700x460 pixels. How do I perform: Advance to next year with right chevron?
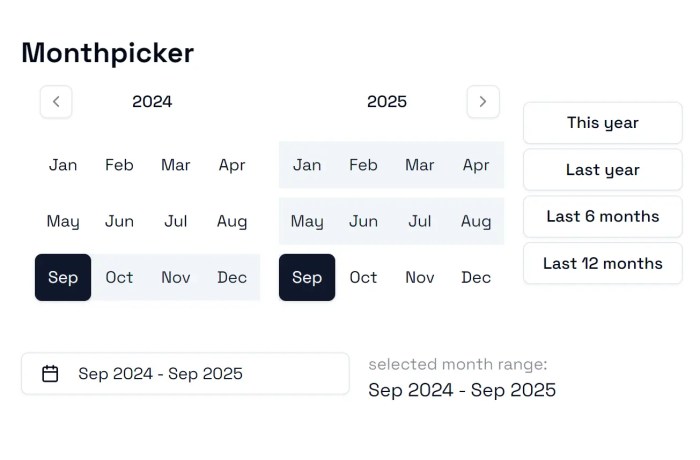point(483,102)
